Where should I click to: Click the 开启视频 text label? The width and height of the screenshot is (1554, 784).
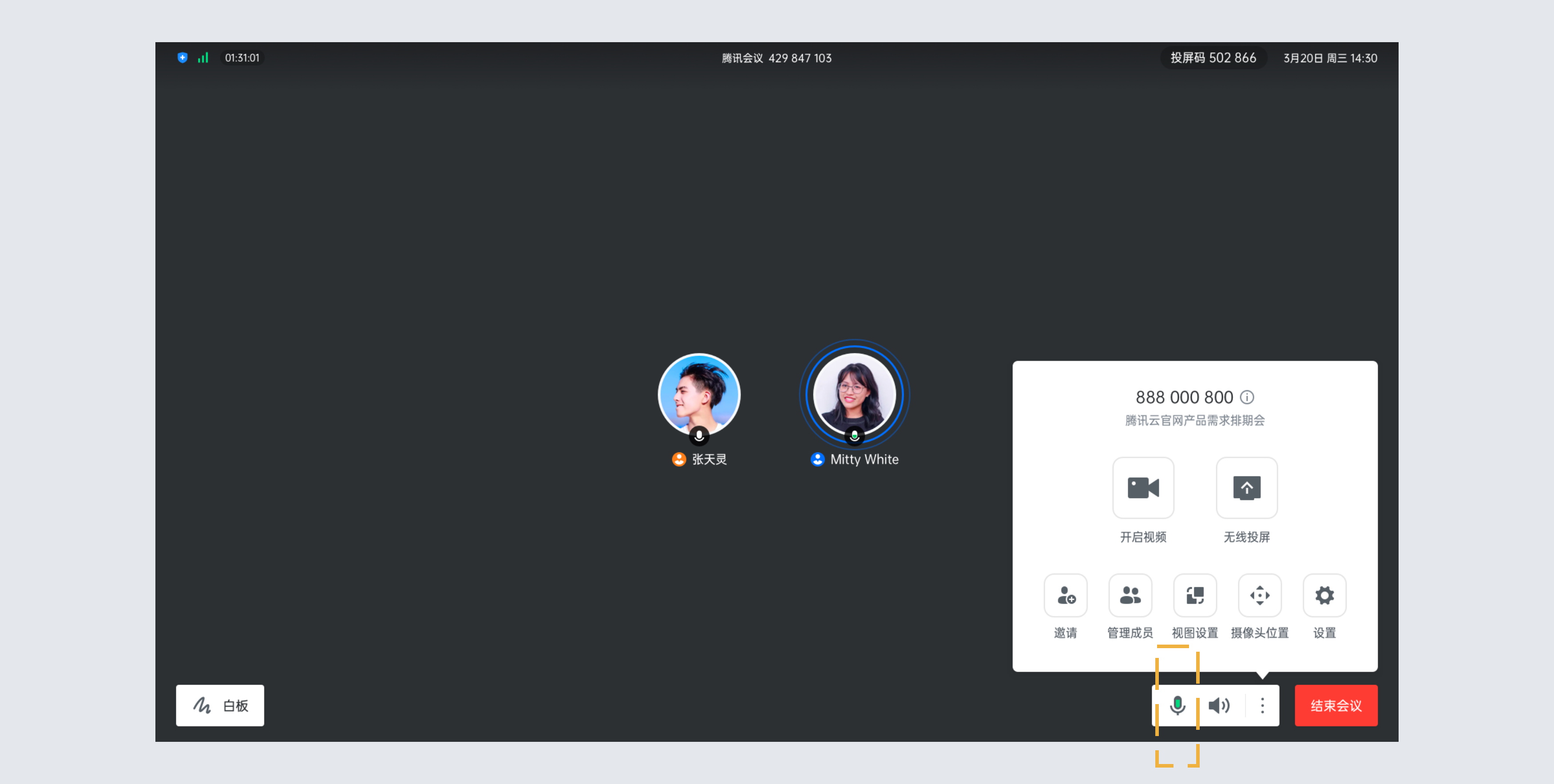[x=1142, y=537]
